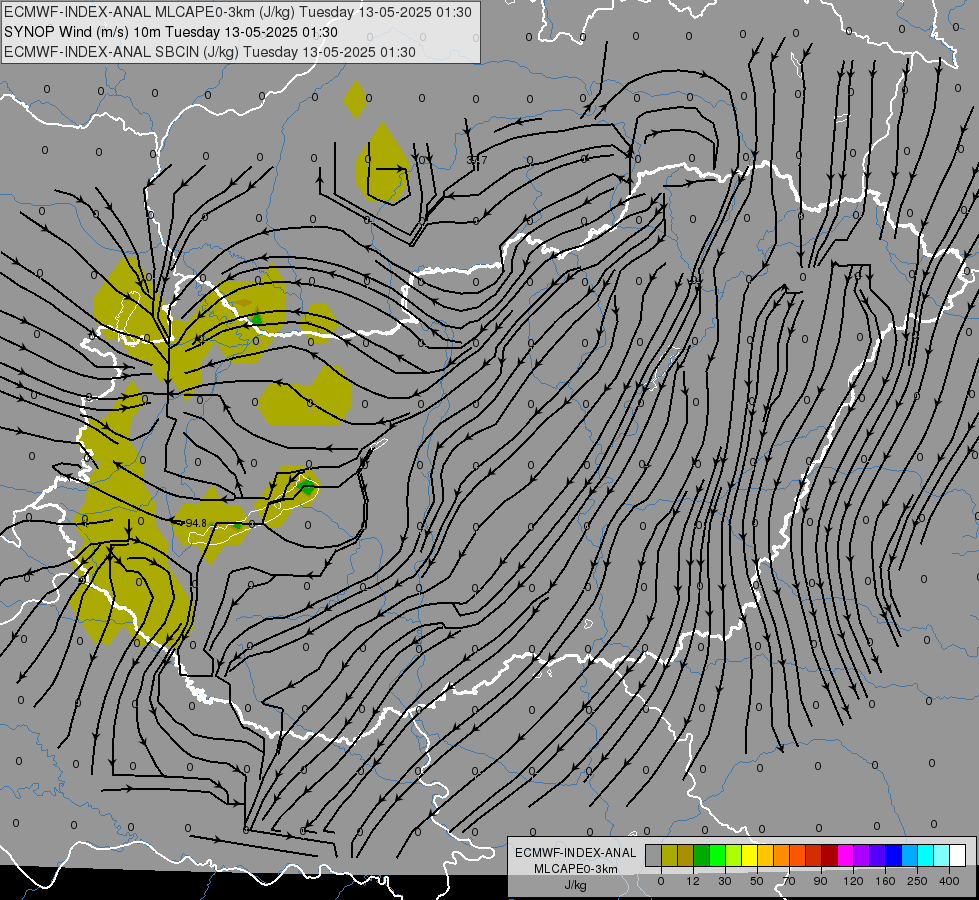Click the bright green legend swatch
Image resolution: width=979 pixels, height=900 pixels.
[717, 855]
